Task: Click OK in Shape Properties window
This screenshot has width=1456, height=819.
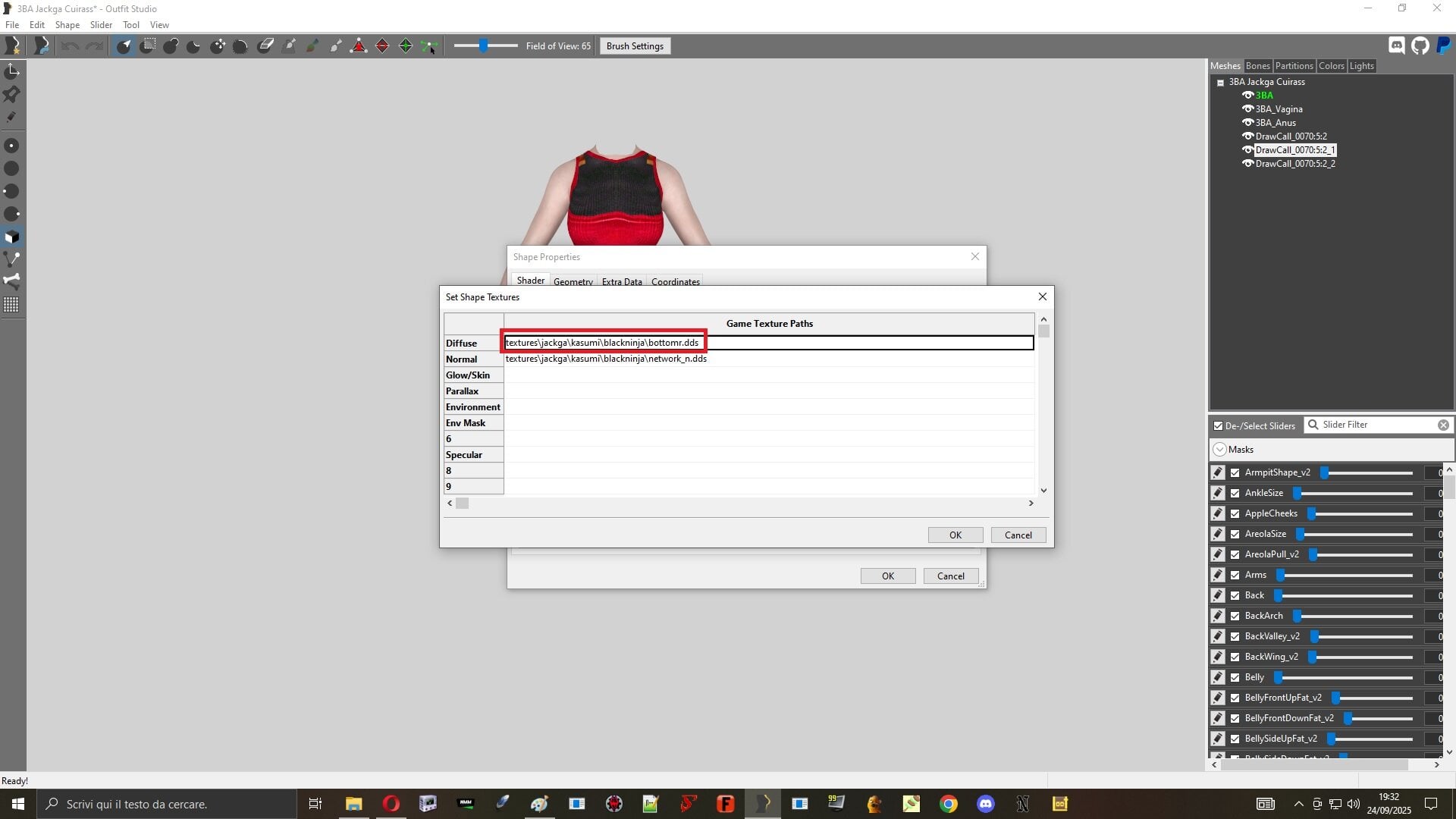Action: [888, 576]
